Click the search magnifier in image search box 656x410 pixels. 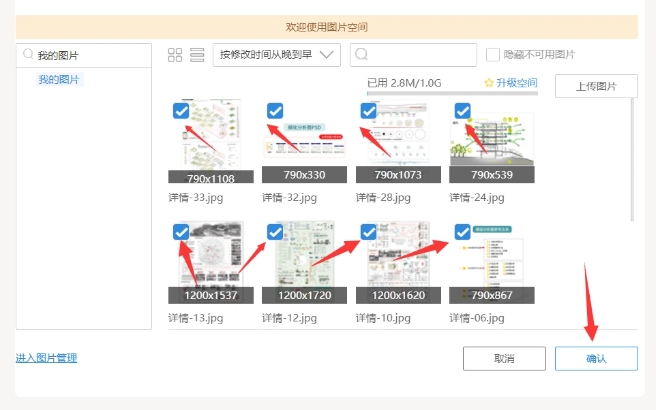[x=361, y=54]
